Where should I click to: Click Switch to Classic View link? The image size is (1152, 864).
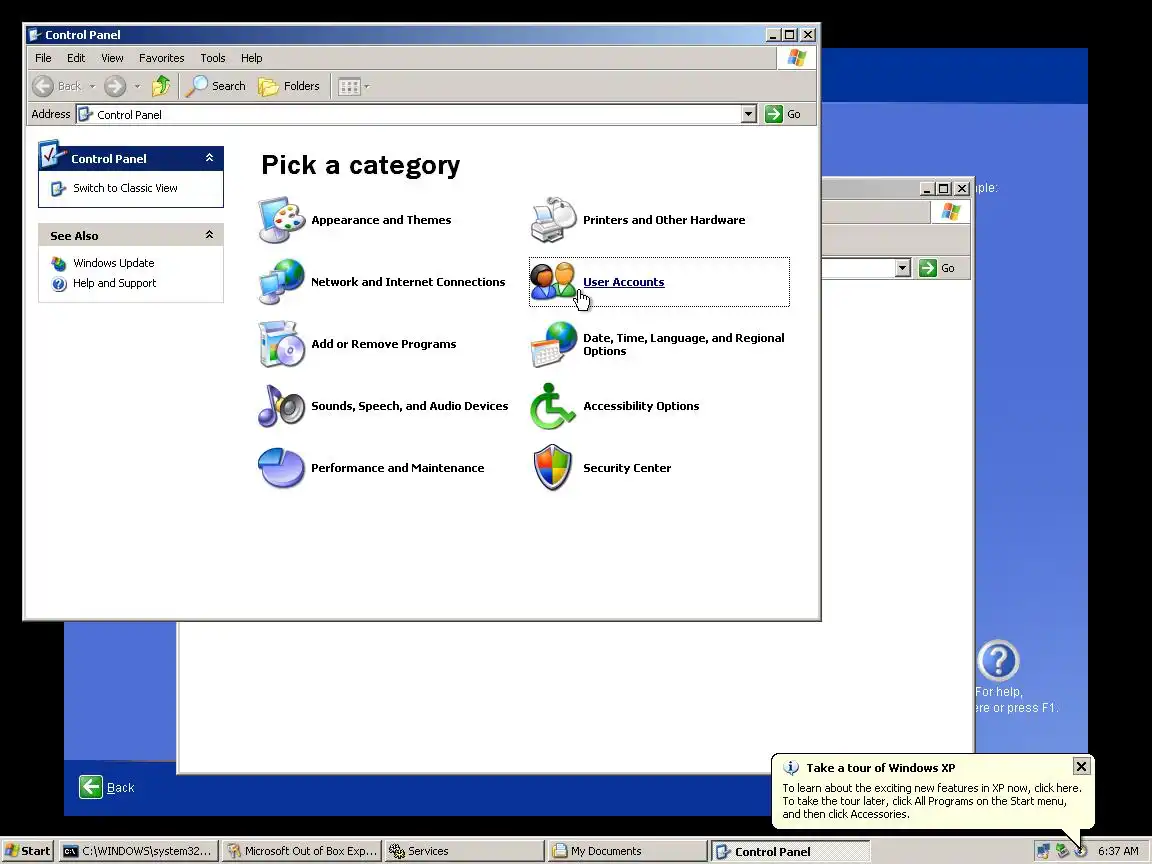pyautogui.click(x=125, y=188)
